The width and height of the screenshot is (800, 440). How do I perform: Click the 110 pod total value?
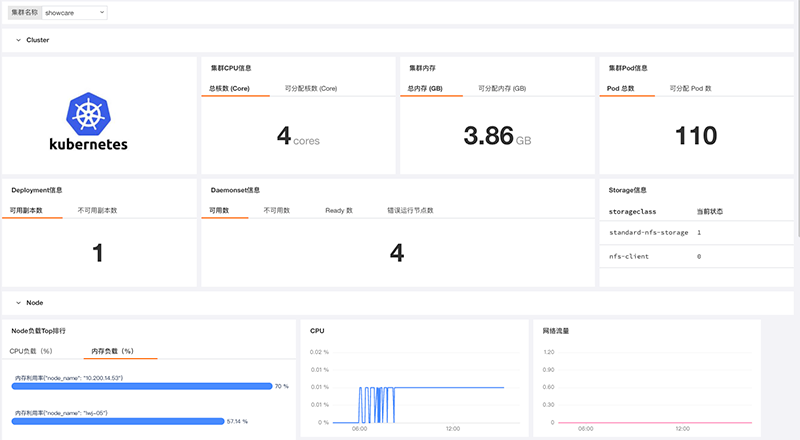(x=696, y=136)
